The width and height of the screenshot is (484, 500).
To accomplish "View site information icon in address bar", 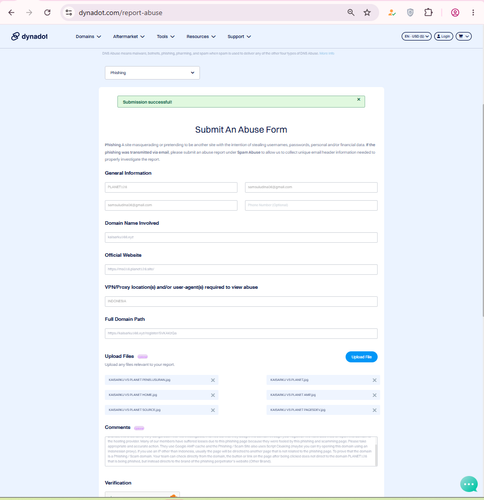I will (x=69, y=13).
